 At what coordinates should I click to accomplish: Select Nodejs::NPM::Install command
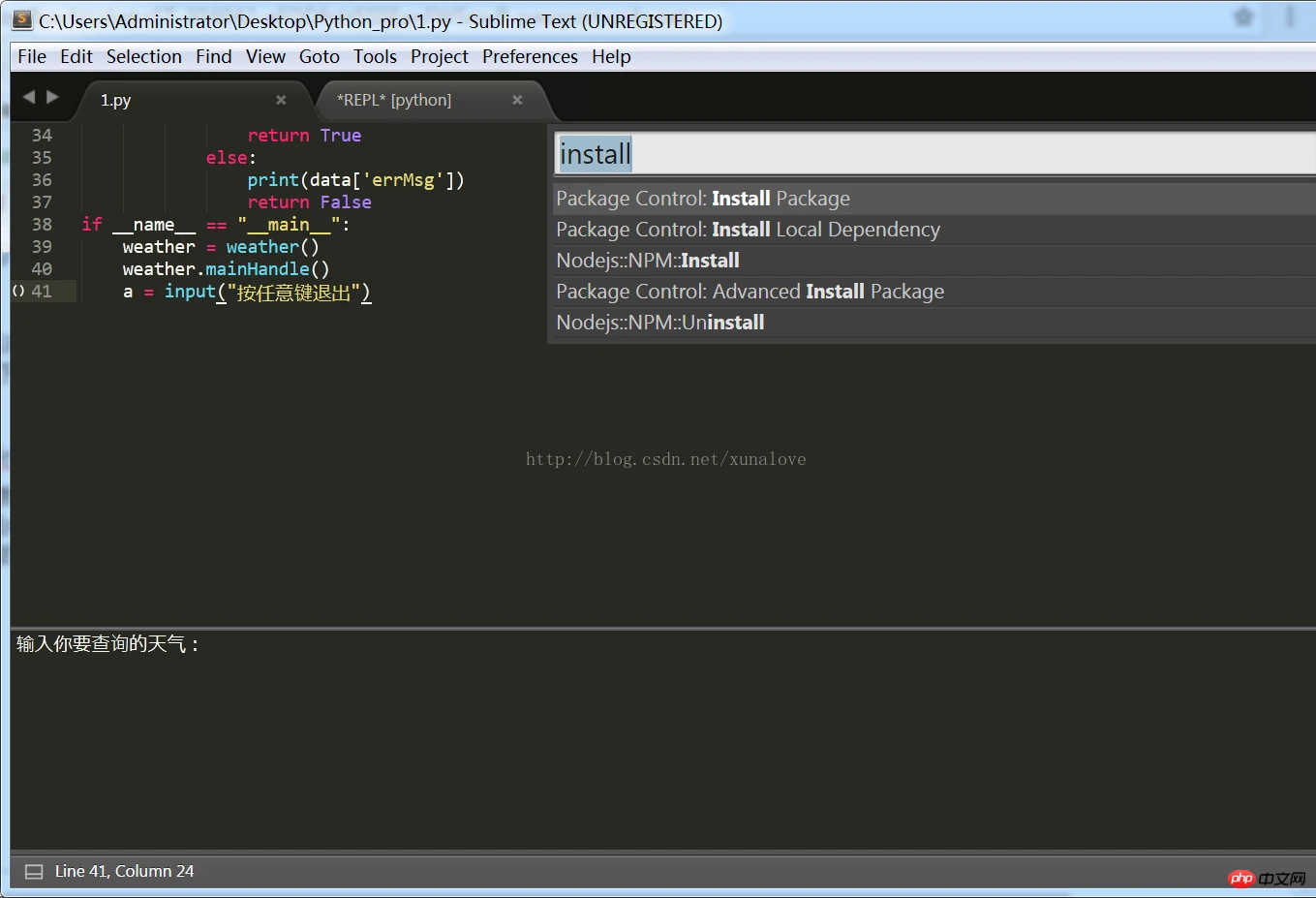[x=934, y=261]
